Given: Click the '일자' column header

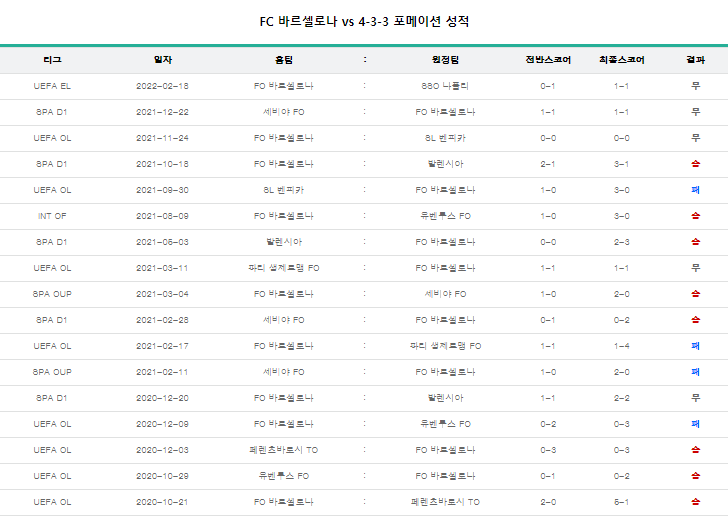Looking at the screenshot, I should click(x=162, y=59).
